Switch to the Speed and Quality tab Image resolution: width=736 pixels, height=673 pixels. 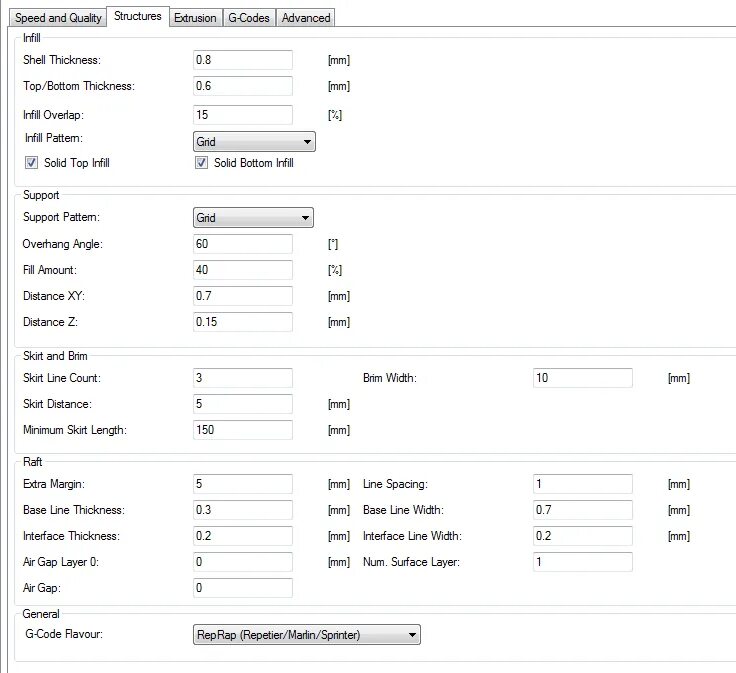pos(58,18)
